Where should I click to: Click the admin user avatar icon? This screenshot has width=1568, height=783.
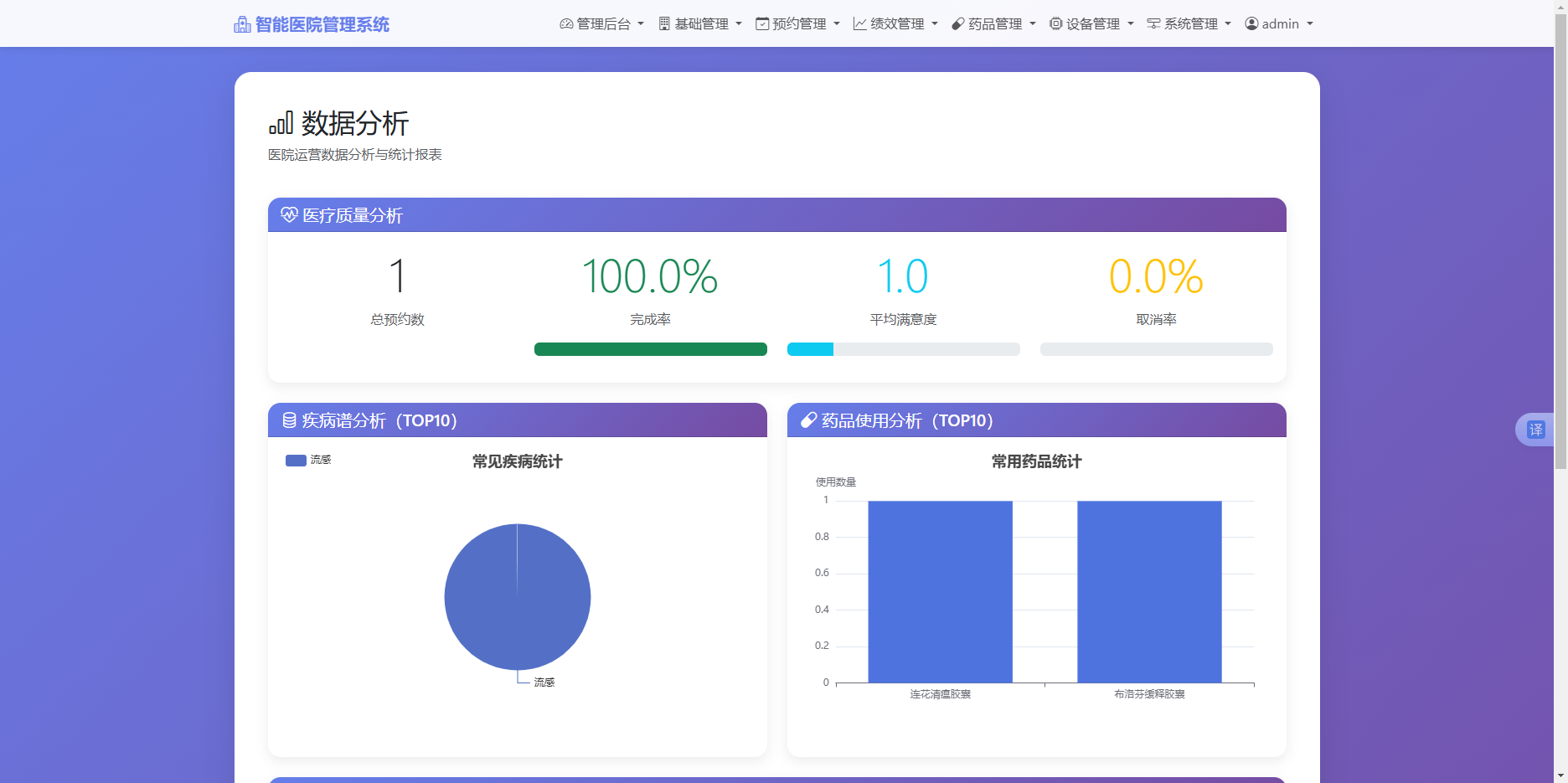pos(1251,23)
